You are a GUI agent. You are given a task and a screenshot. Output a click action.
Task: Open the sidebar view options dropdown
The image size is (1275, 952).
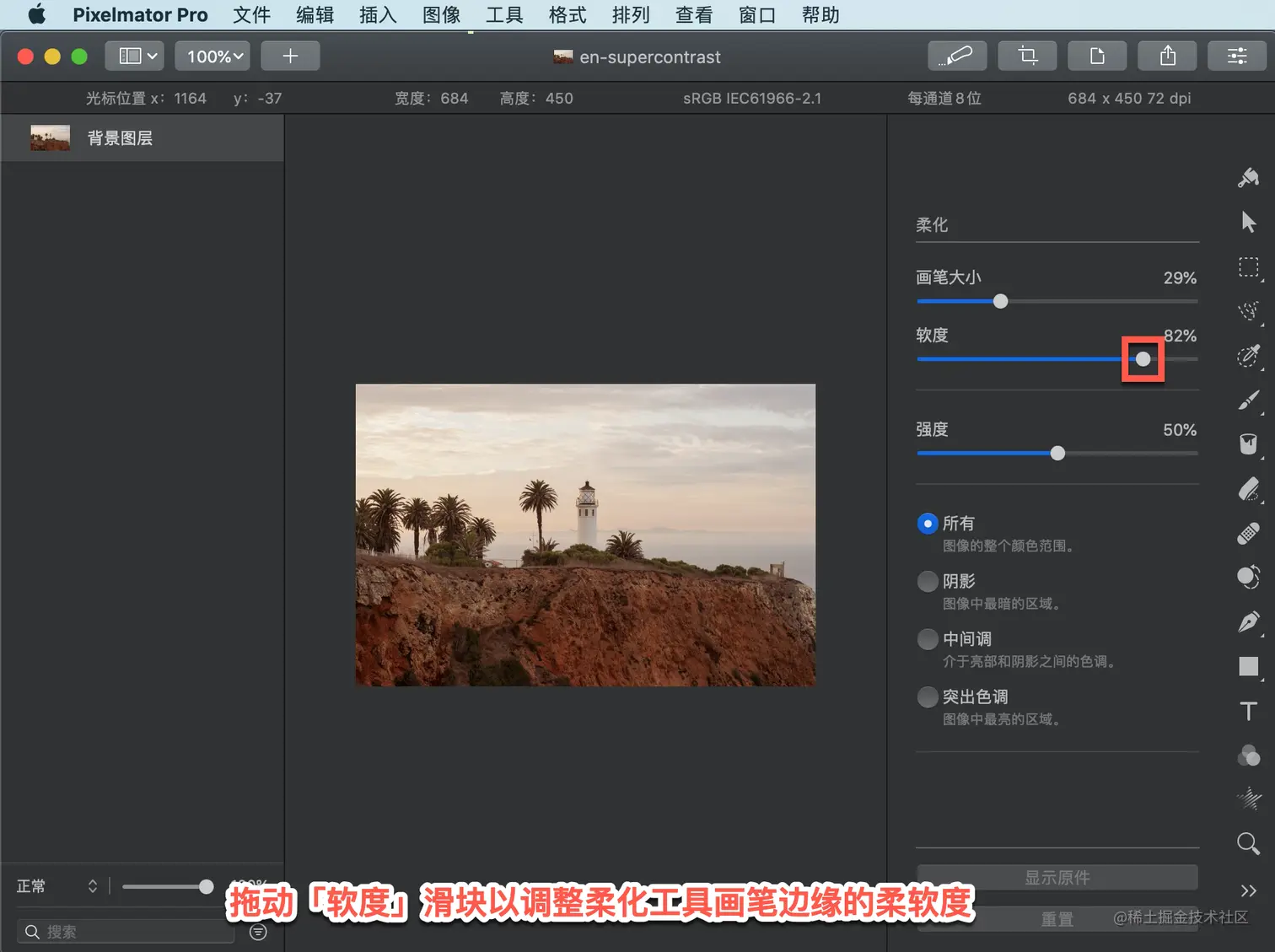(137, 56)
